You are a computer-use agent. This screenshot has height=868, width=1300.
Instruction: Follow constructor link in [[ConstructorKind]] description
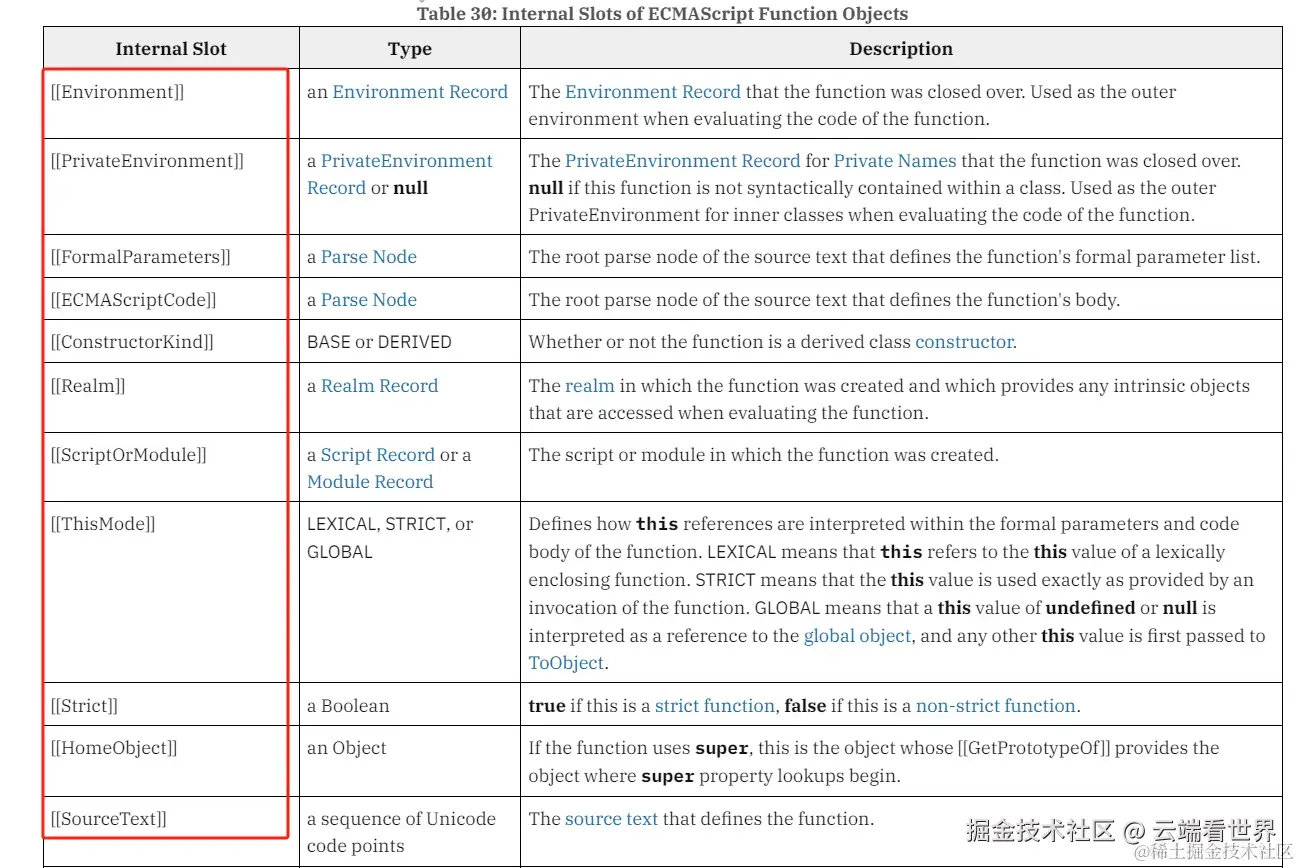964,342
